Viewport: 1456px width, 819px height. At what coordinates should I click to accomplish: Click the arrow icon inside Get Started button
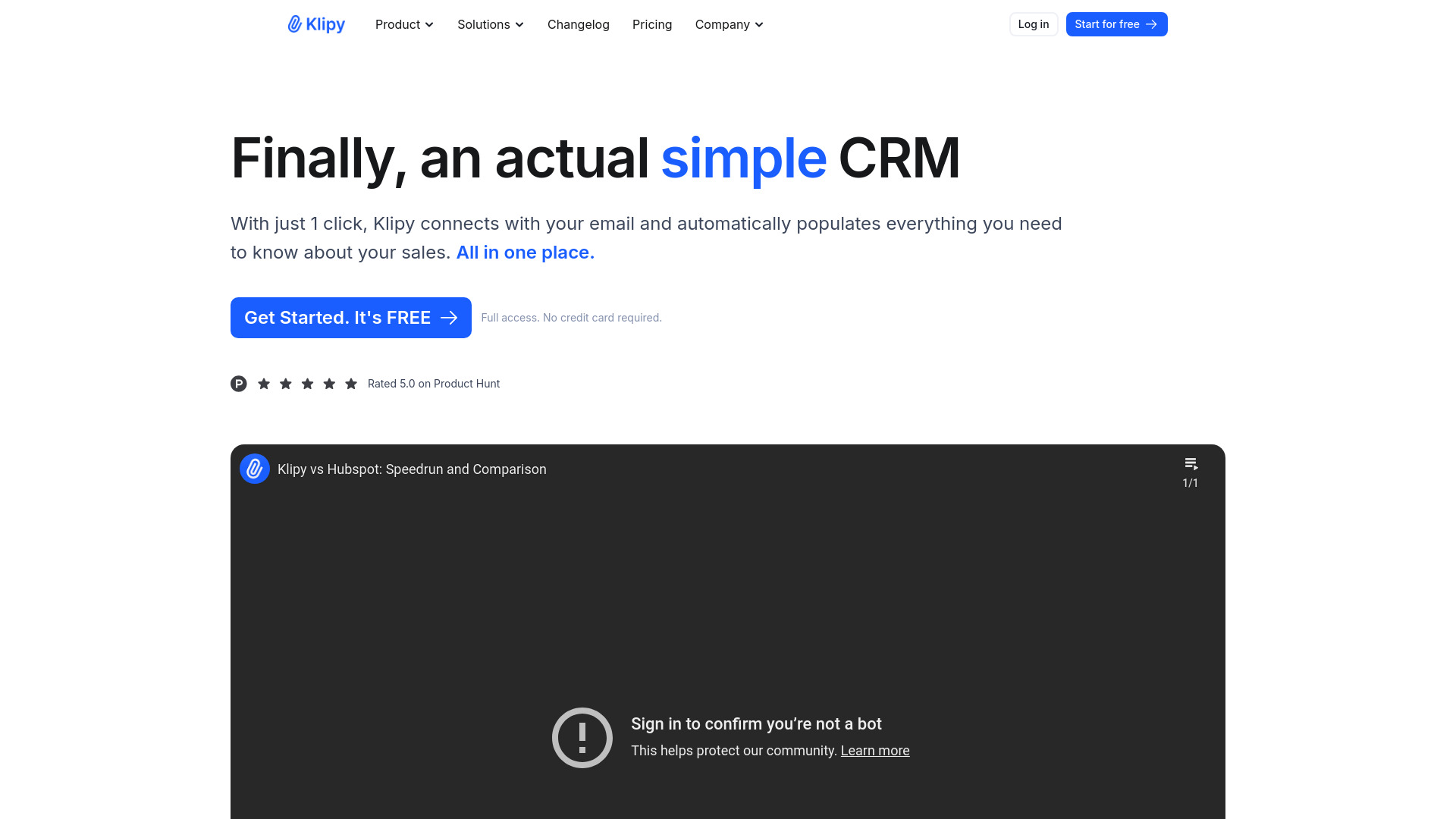click(x=449, y=317)
